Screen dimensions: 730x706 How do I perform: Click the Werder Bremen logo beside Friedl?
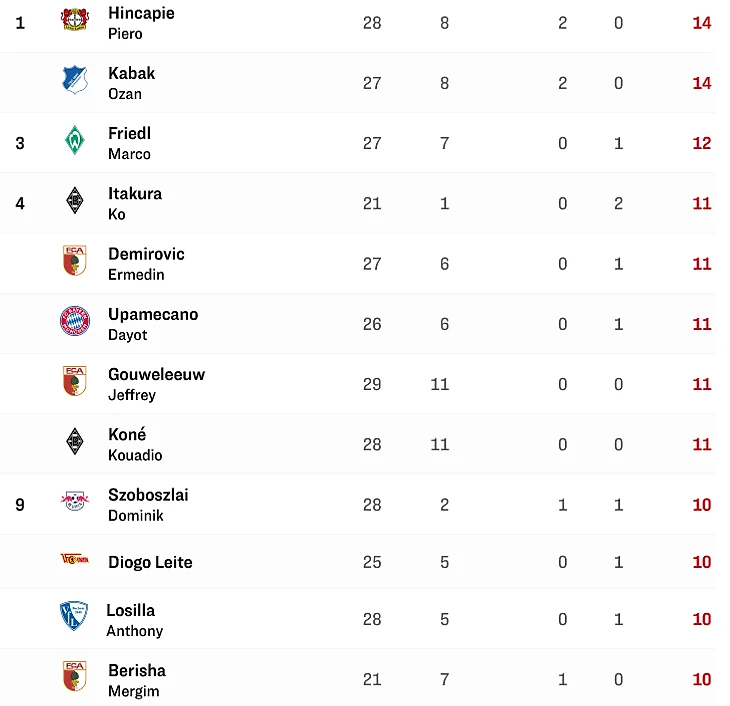click(x=74, y=142)
